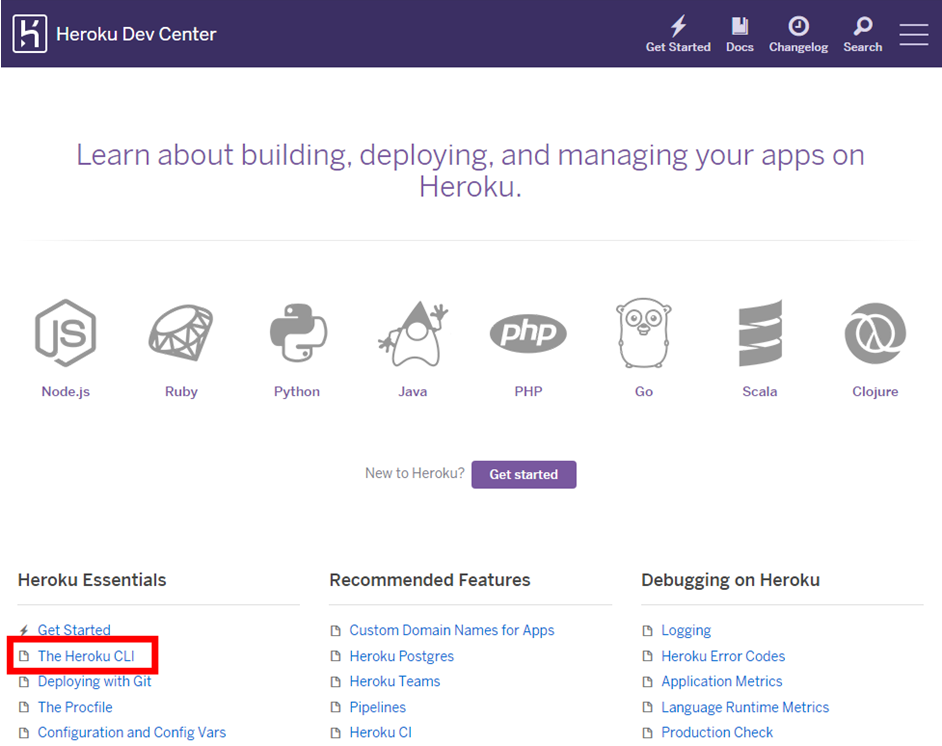Select the Ruby gem icon
This screenshot has width=942, height=746.
pos(181,333)
